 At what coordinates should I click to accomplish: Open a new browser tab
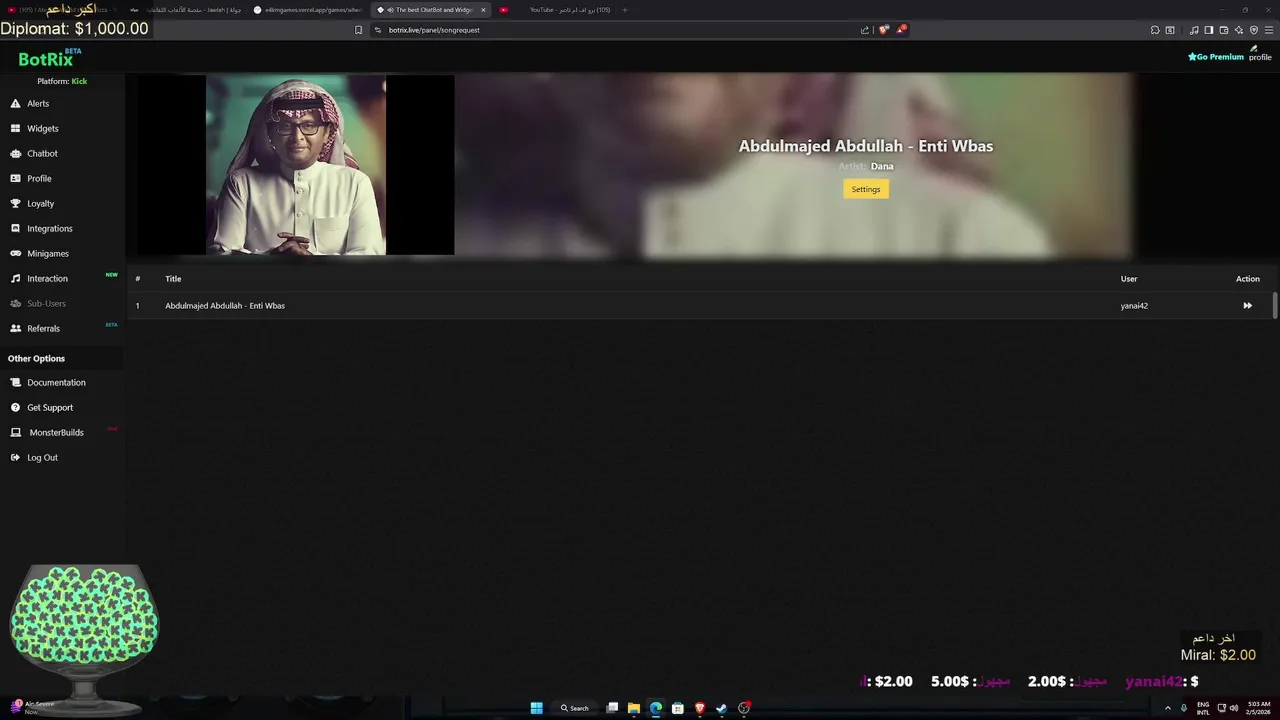625,10
